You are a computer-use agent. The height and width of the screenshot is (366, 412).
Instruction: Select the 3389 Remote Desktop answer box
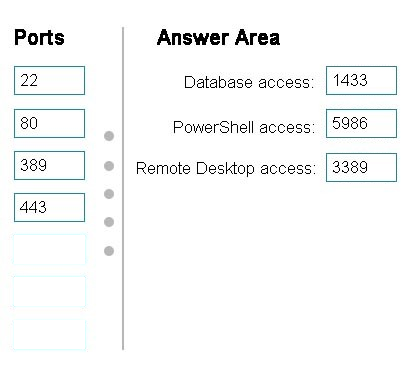[361, 167]
